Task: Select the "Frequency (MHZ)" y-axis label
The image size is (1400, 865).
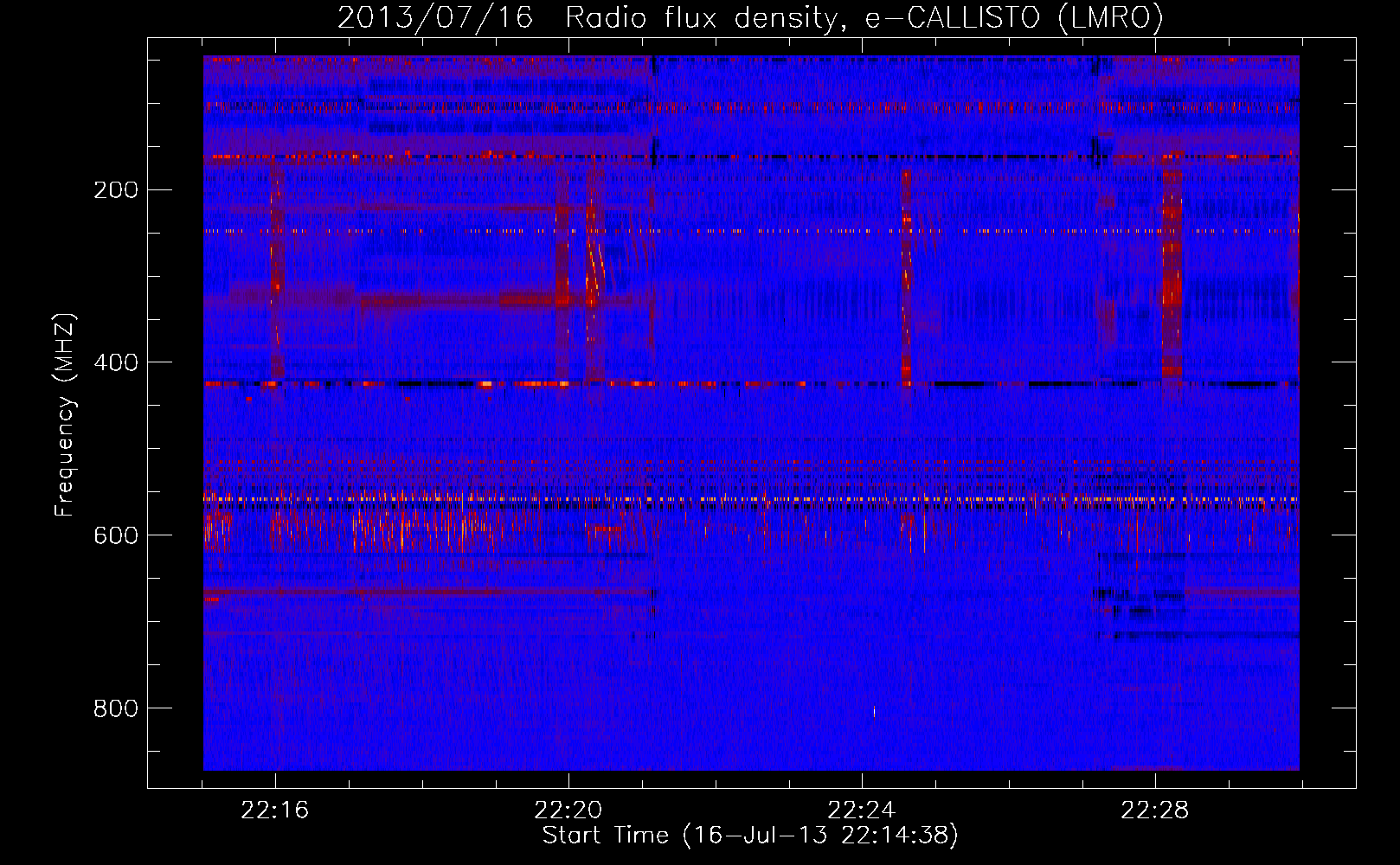Action: [65, 415]
